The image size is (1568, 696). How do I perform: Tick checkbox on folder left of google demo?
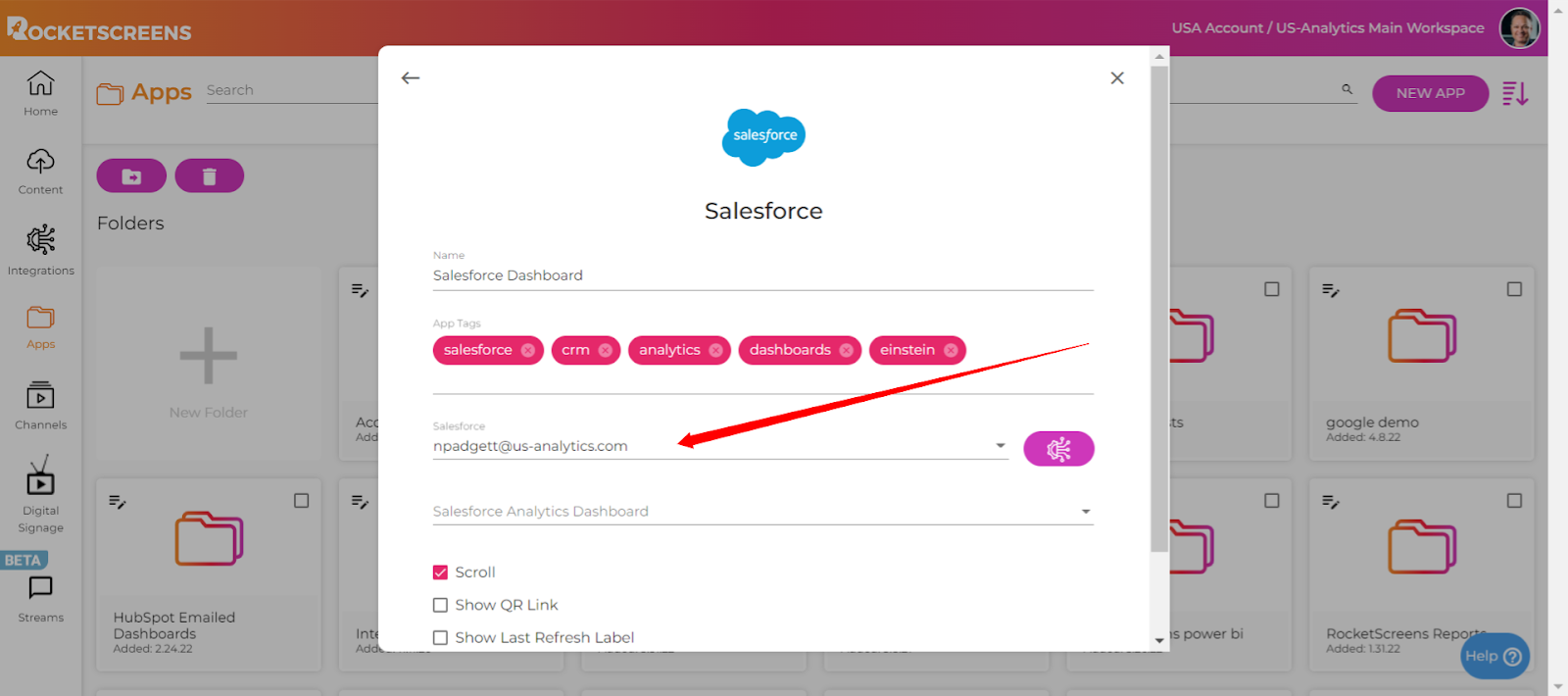[1272, 289]
